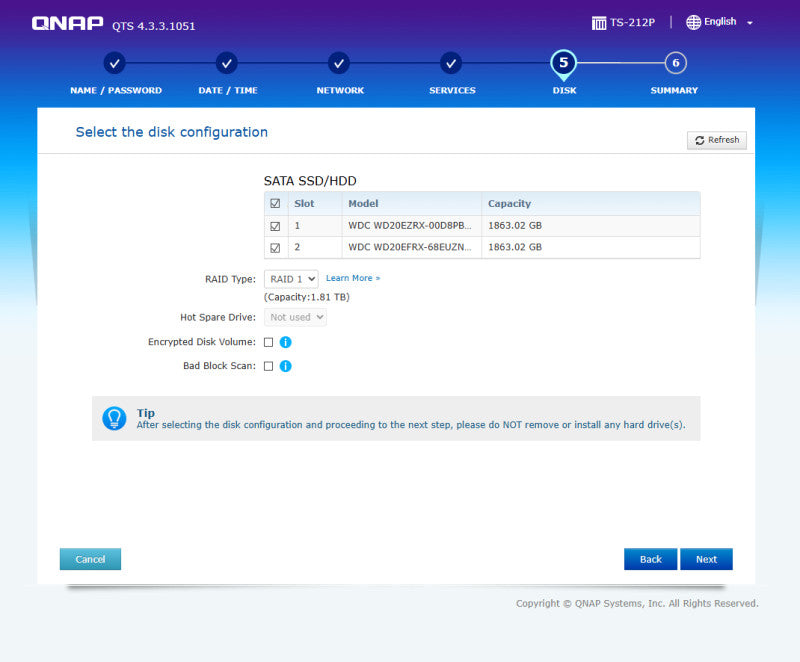
Task: Click the QTS 4.3.3.1051 version text
Action: [x=154, y=26]
